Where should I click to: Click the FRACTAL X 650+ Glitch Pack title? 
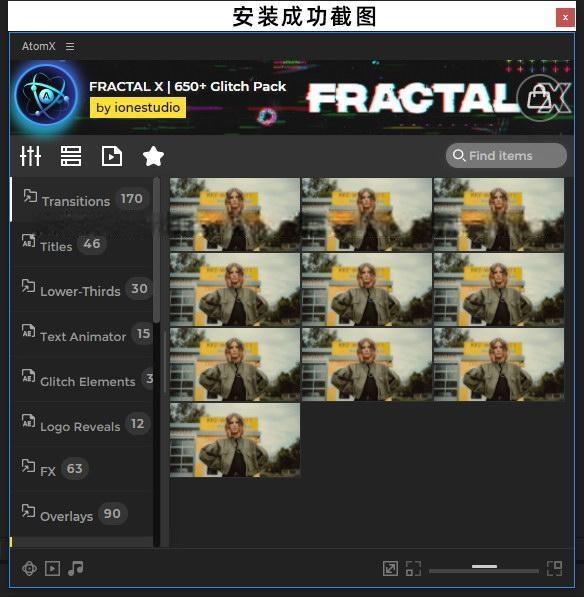pyautogui.click(x=187, y=86)
